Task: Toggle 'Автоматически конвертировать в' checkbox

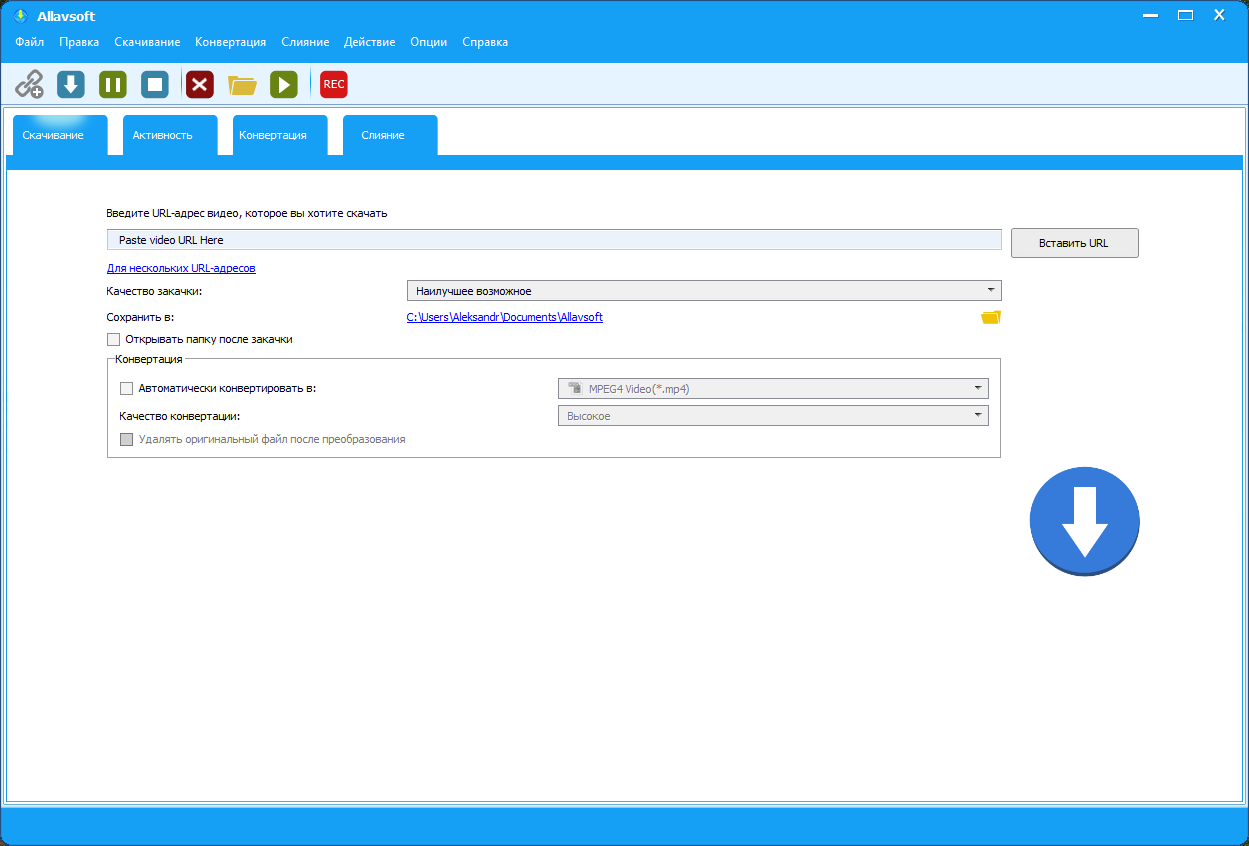Action: tap(126, 389)
